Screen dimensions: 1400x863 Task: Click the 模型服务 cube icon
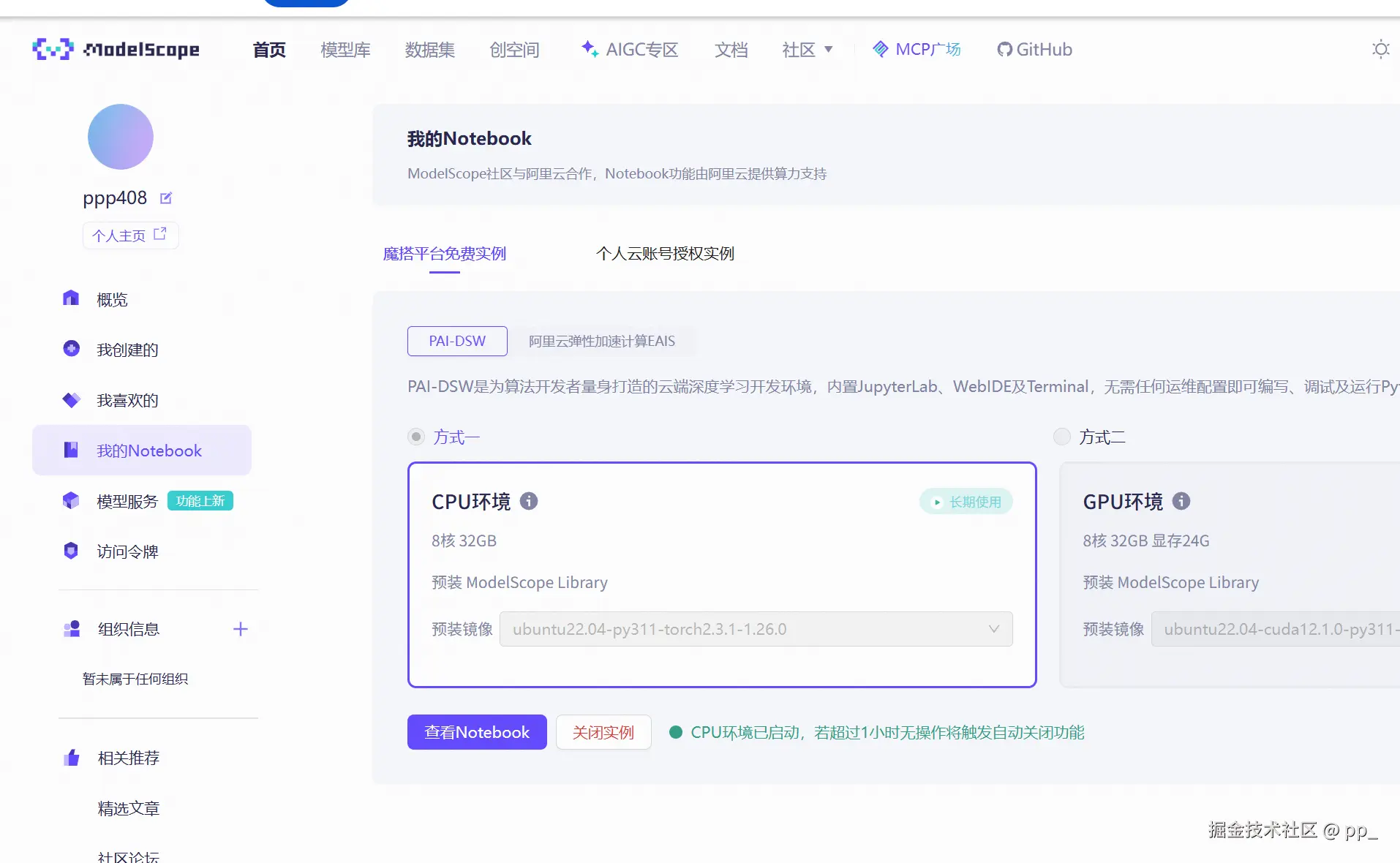click(71, 500)
